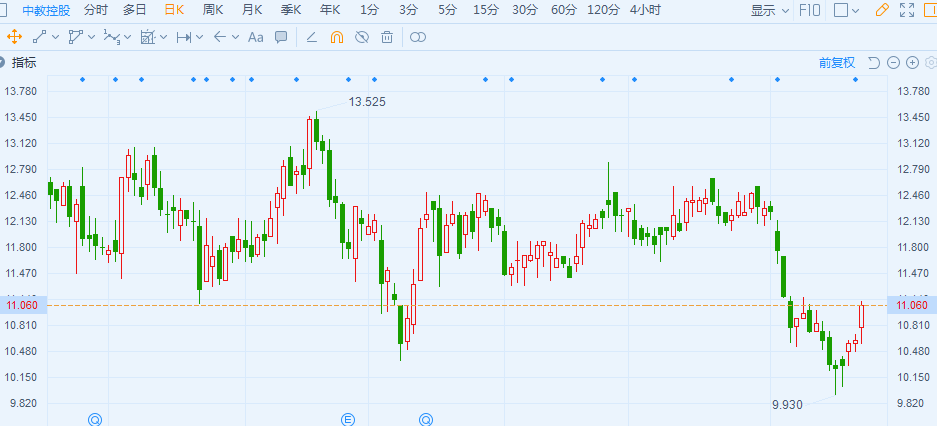Open the polygon tool dropdown arrow

(91, 38)
